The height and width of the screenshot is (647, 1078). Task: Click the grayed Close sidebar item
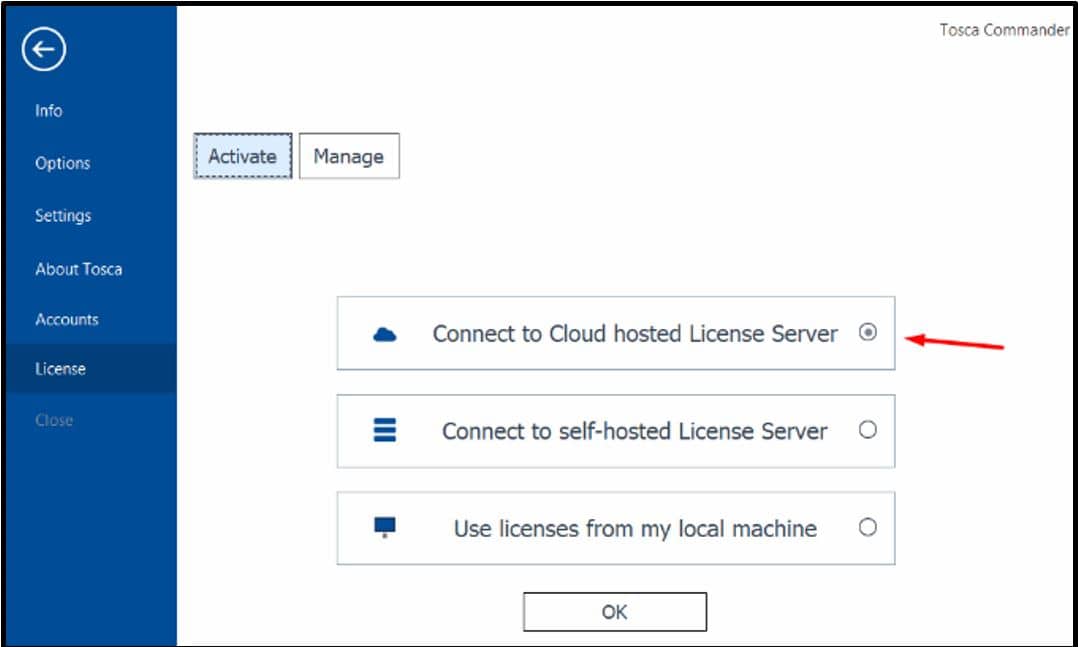[x=54, y=420]
